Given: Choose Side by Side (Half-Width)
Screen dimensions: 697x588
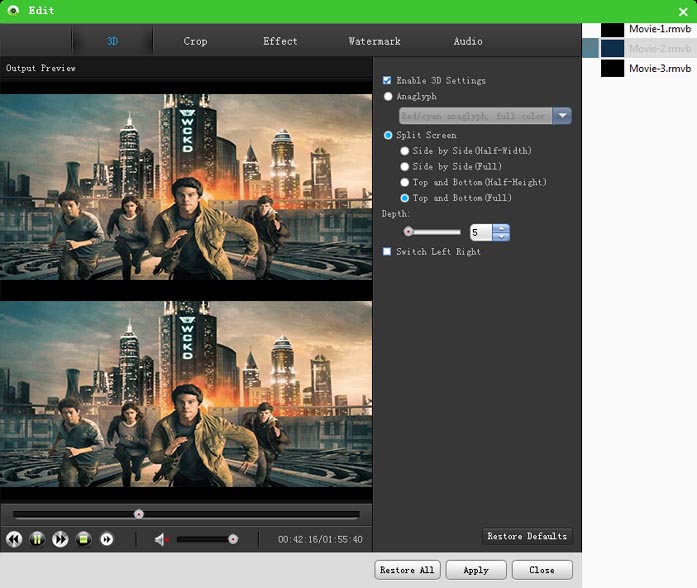Looking at the screenshot, I should click(404, 151).
